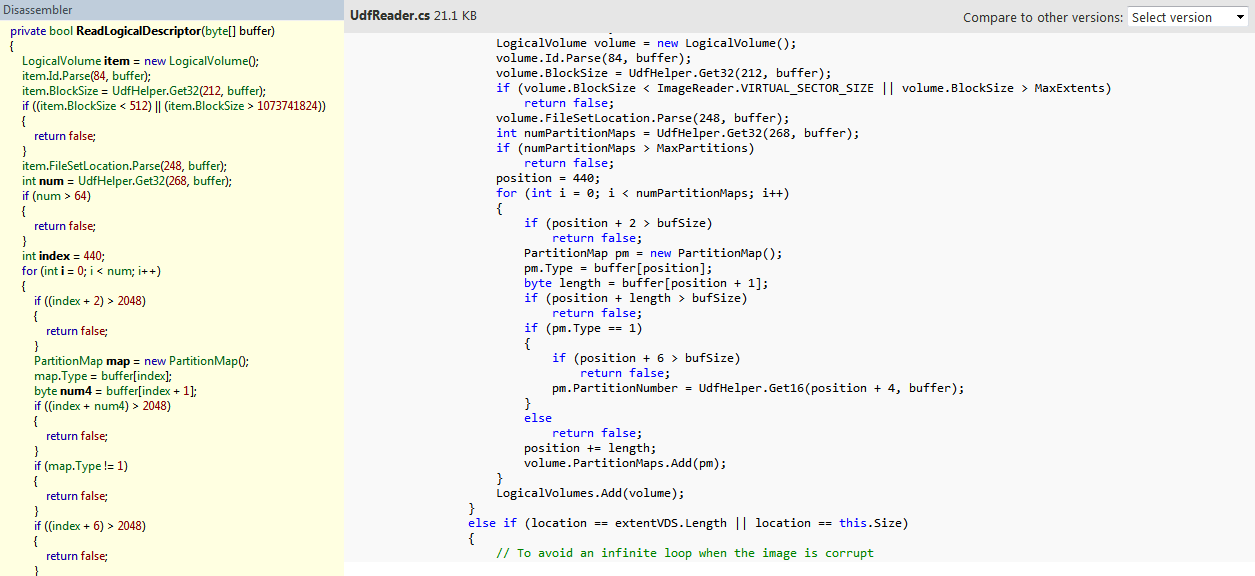Click 'int index = 440;' line
This screenshot has width=1255, height=576.
coord(63,256)
